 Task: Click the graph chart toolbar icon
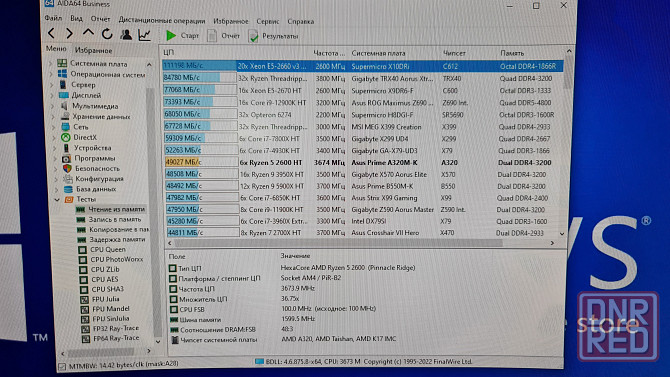[x=144, y=35]
